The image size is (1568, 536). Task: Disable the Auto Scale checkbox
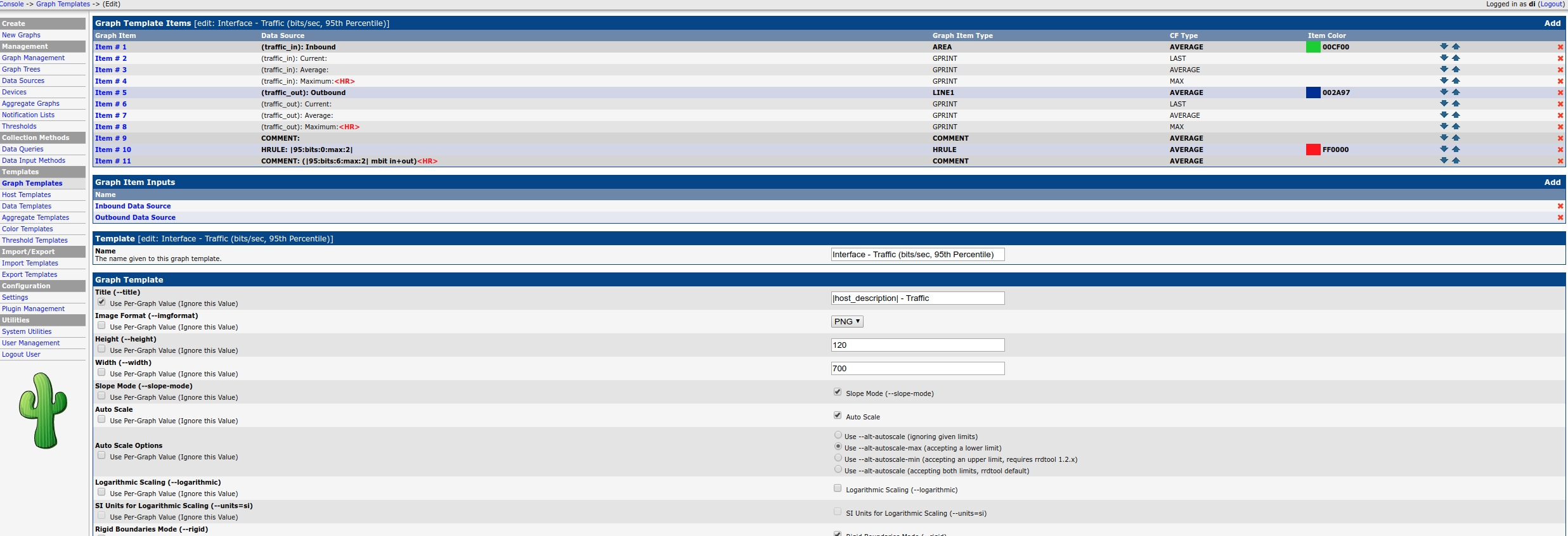pyautogui.click(x=838, y=416)
